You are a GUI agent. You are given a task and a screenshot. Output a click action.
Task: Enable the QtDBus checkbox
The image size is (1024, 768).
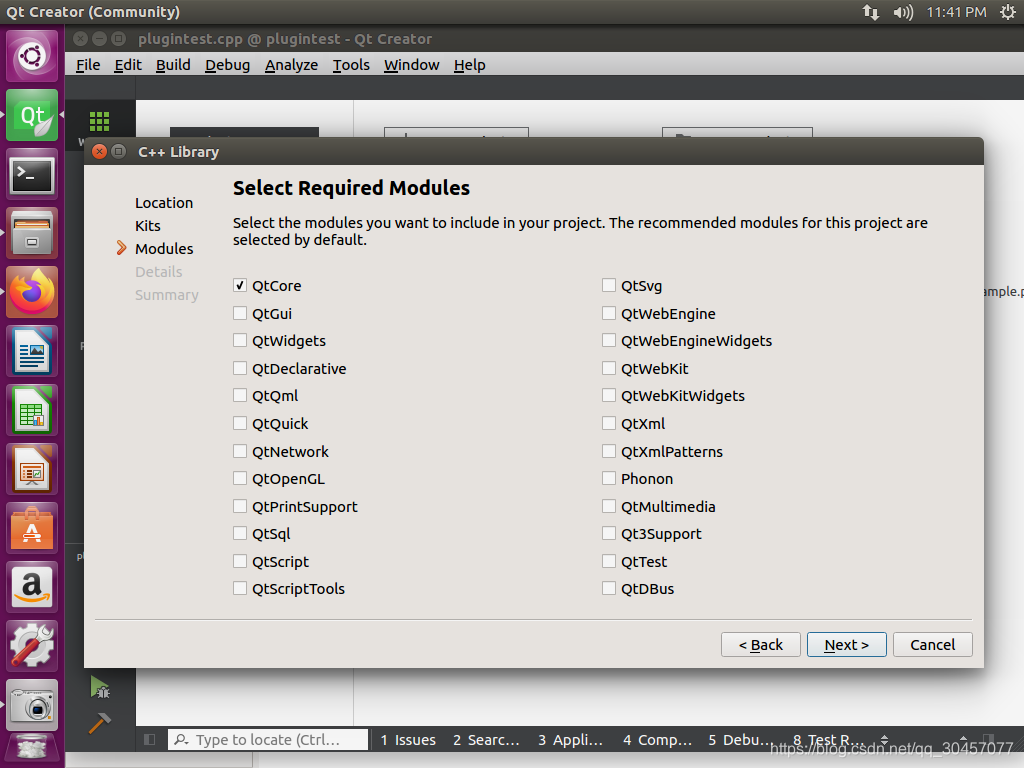609,588
